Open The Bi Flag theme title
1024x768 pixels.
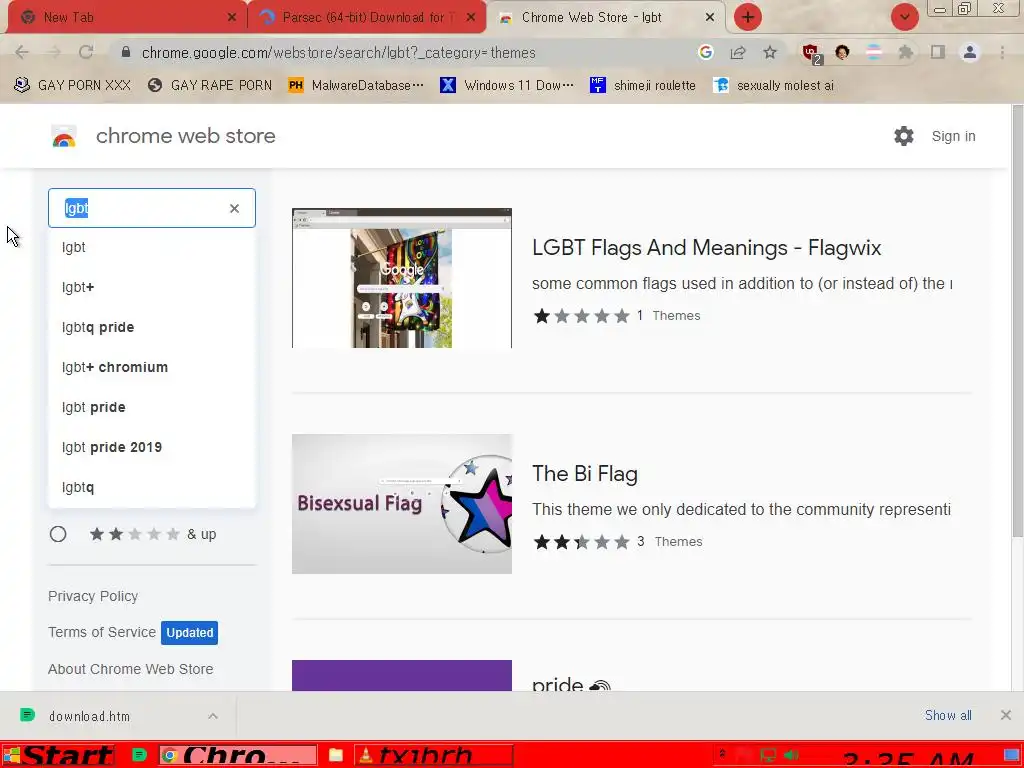(x=584, y=473)
